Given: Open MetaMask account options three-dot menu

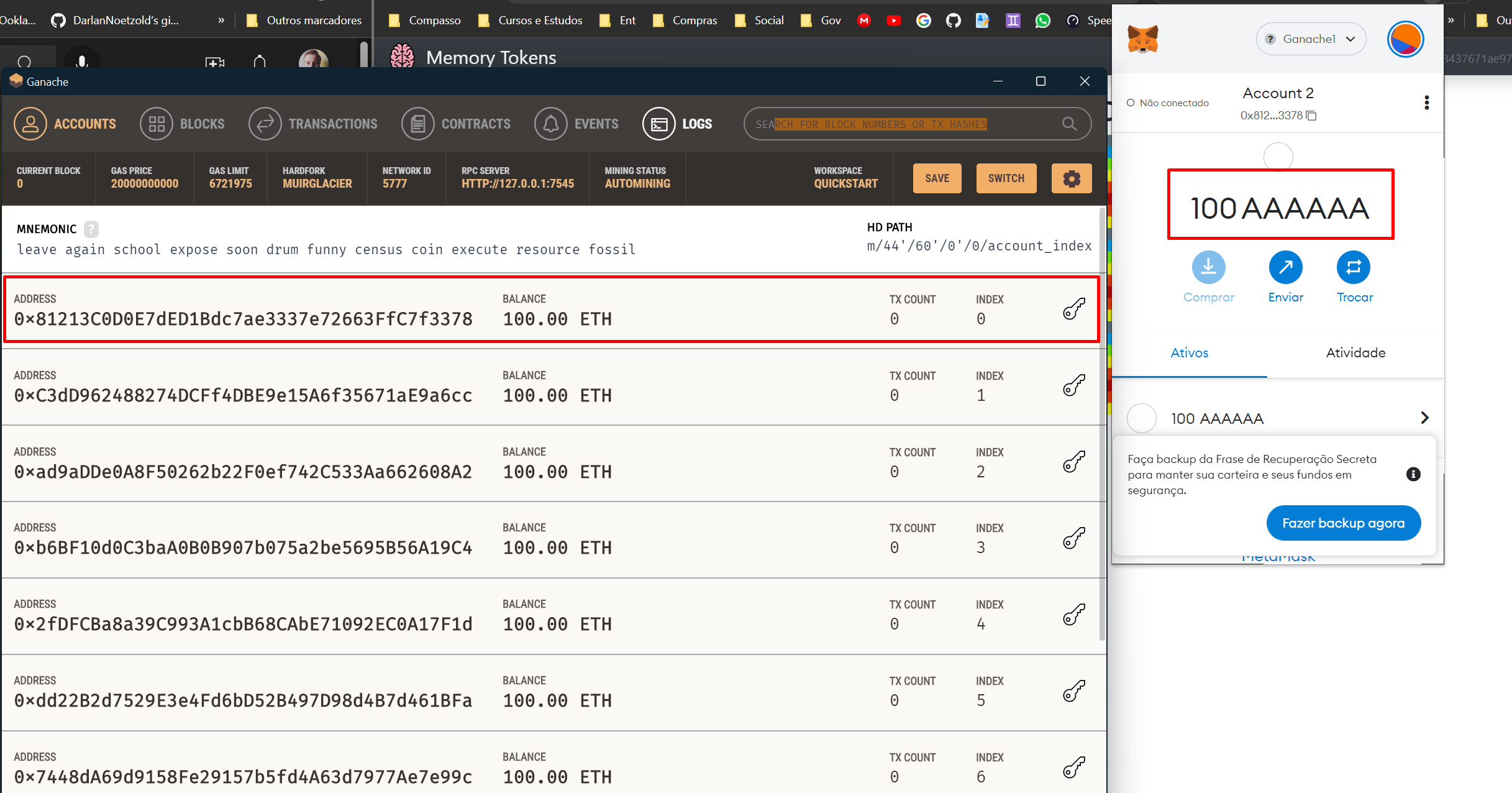Looking at the screenshot, I should coord(1426,103).
